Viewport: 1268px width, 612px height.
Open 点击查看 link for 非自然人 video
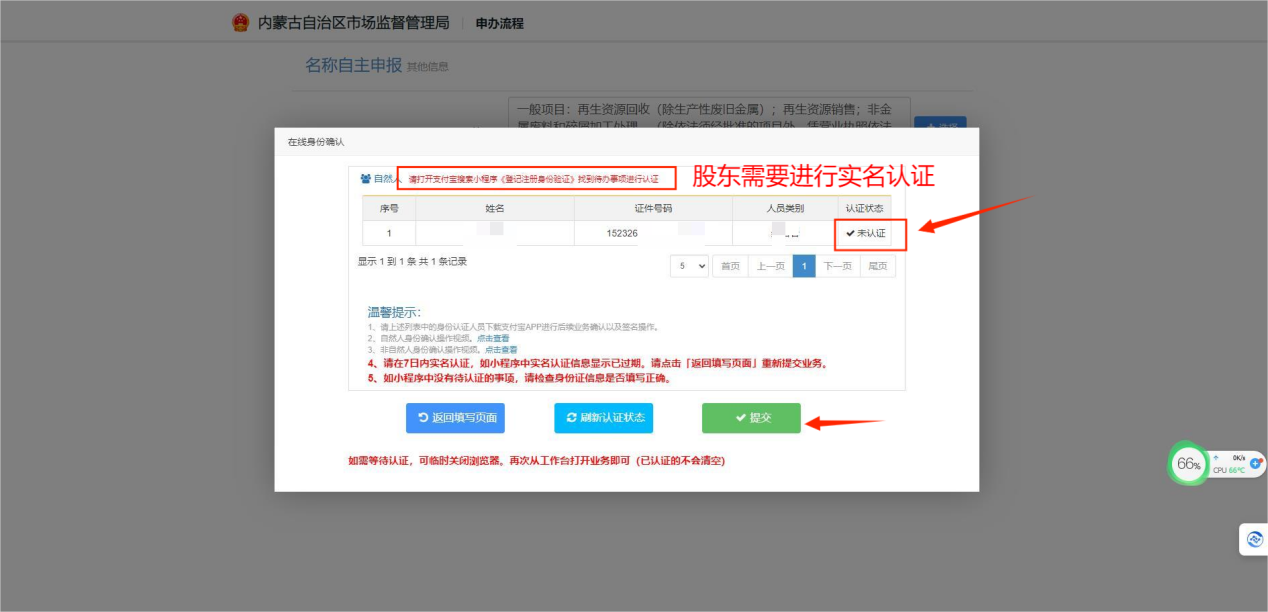[x=501, y=350]
